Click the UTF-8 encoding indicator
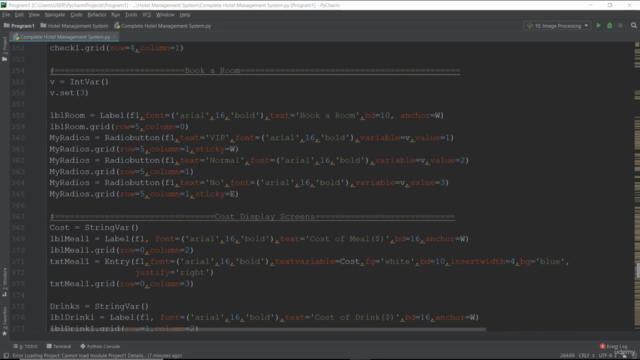This screenshot has width=640, height=360. click(x=607, y=356)
